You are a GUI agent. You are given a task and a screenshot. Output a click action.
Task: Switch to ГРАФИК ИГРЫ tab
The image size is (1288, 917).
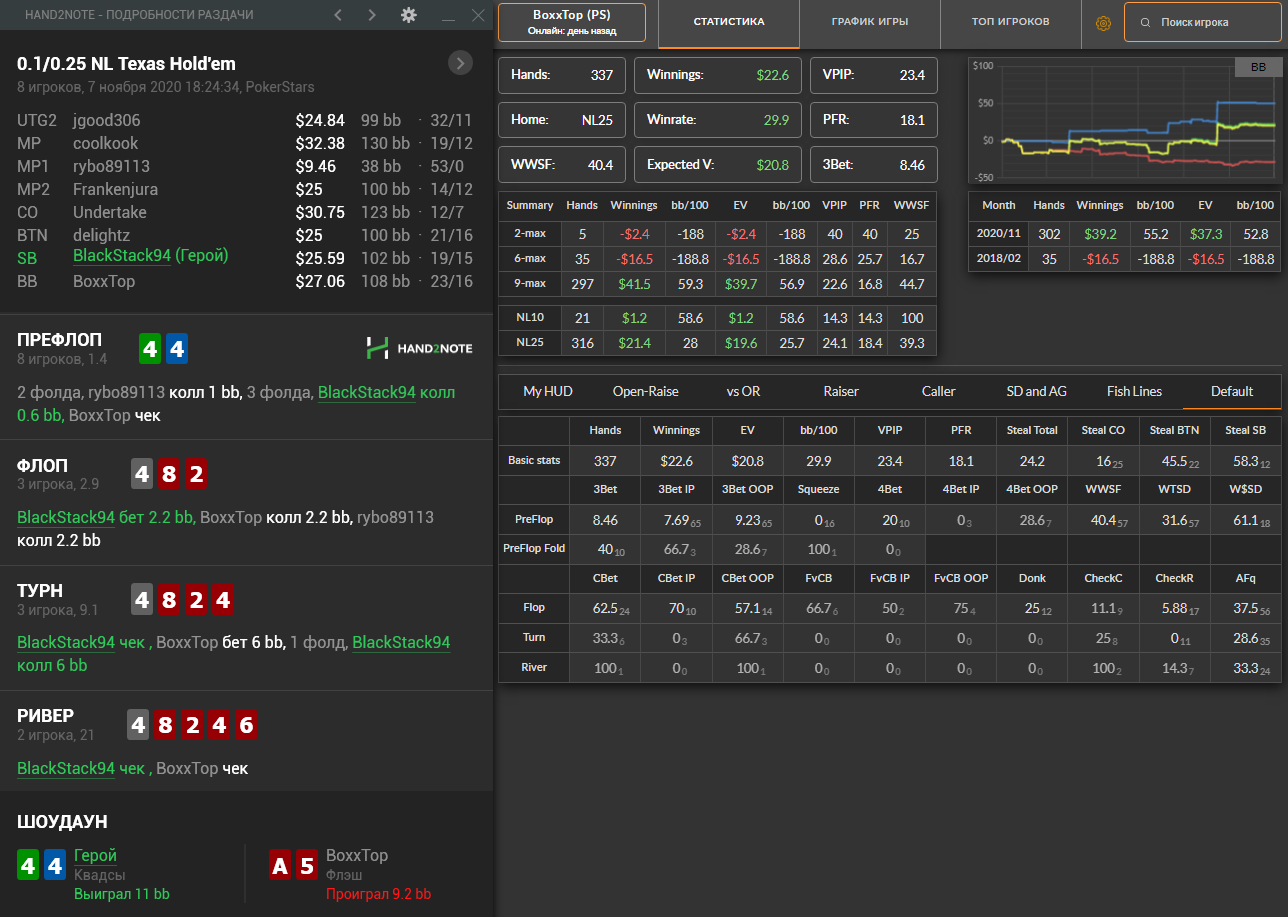pos(870,22)
